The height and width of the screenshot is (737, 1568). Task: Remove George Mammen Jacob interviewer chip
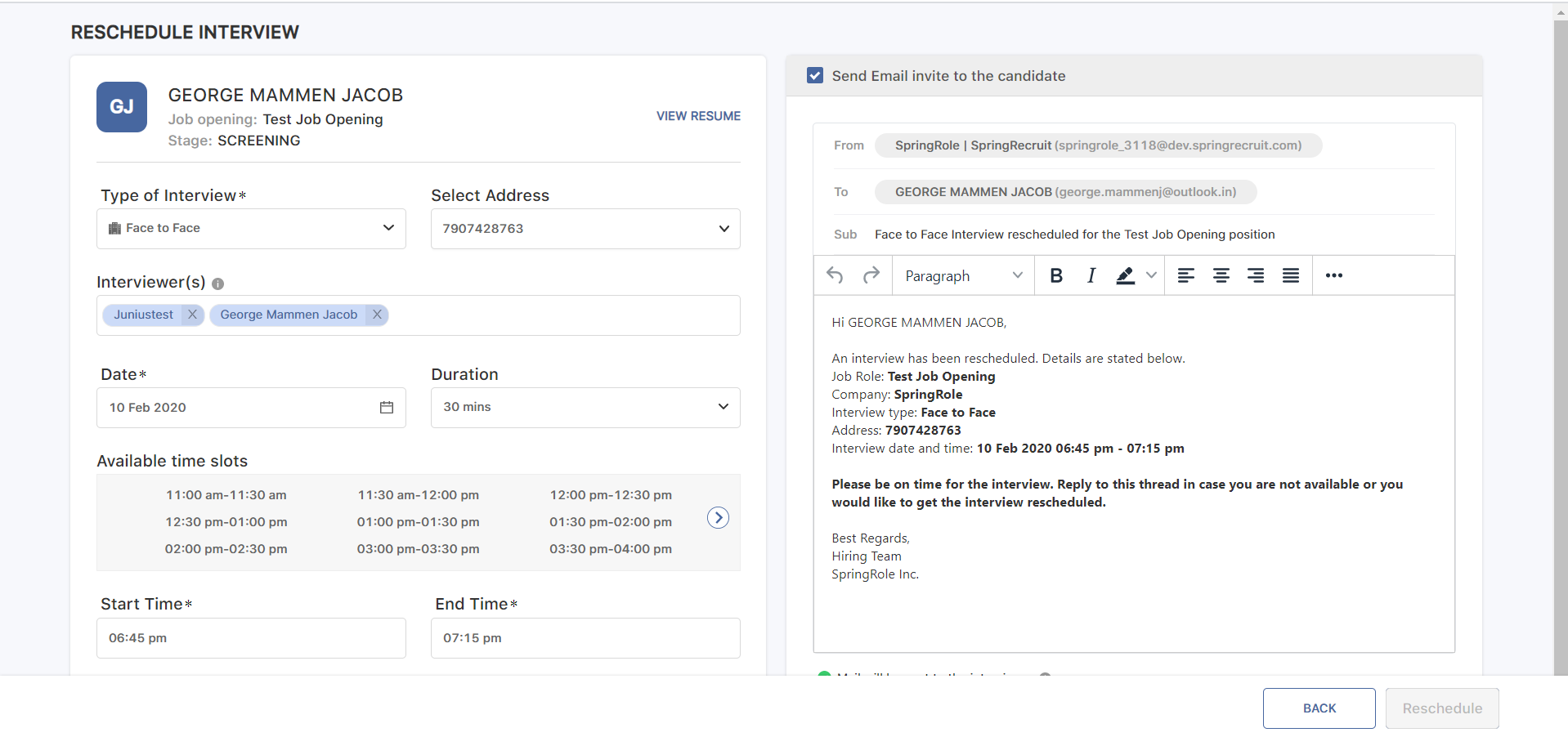point(377,315)
